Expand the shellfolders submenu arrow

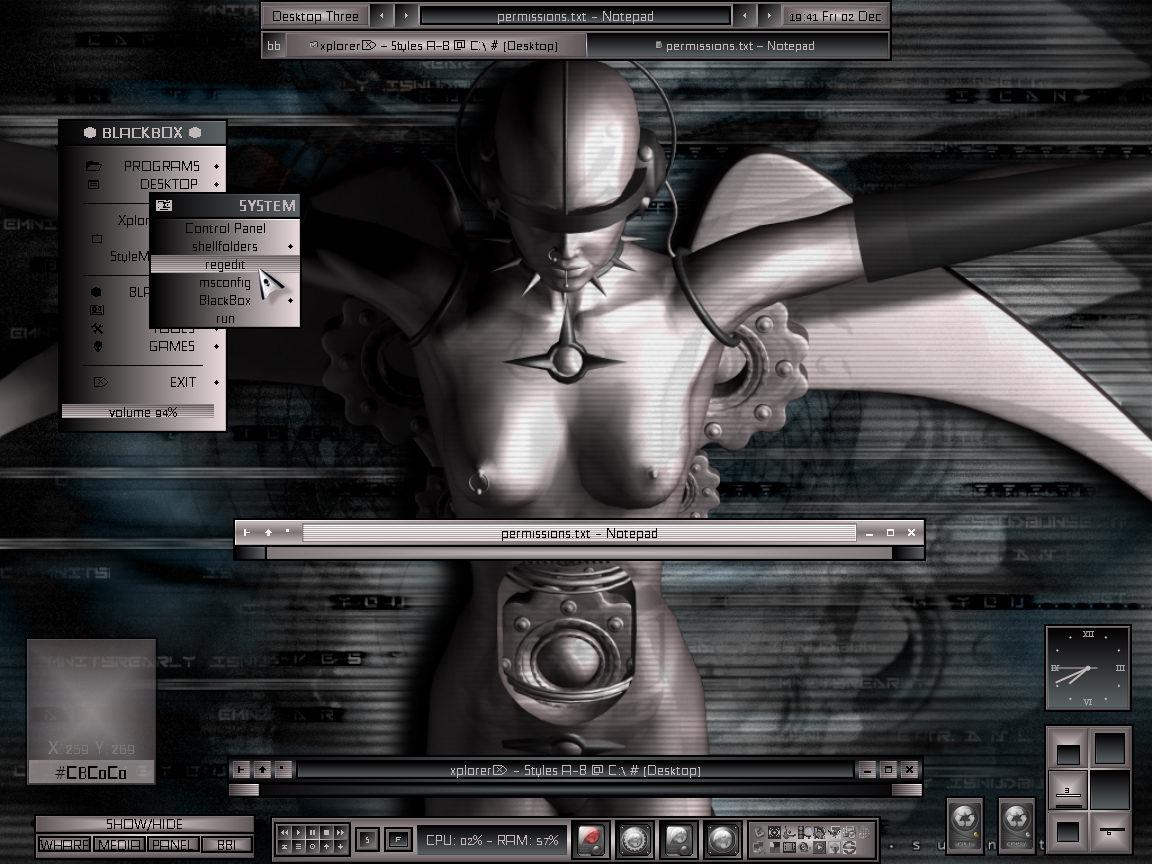290,246
